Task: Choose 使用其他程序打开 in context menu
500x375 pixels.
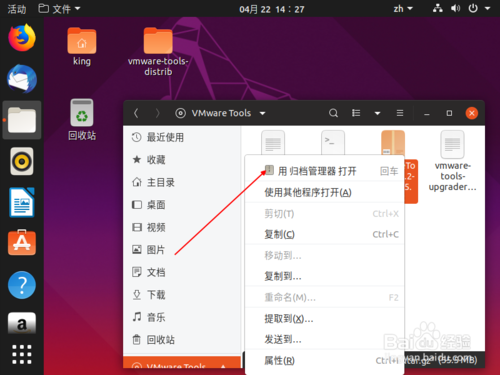Action: point(325,192)
